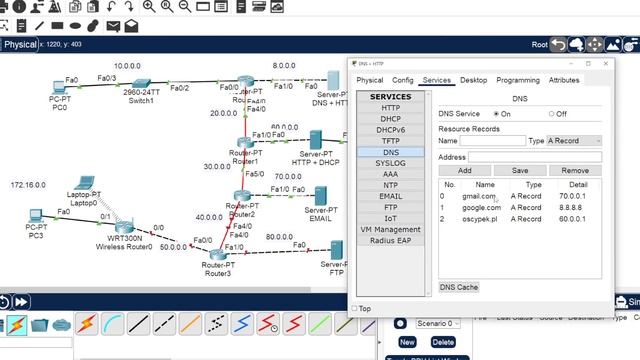Switch to the Config tab

(x=403, y=80)
